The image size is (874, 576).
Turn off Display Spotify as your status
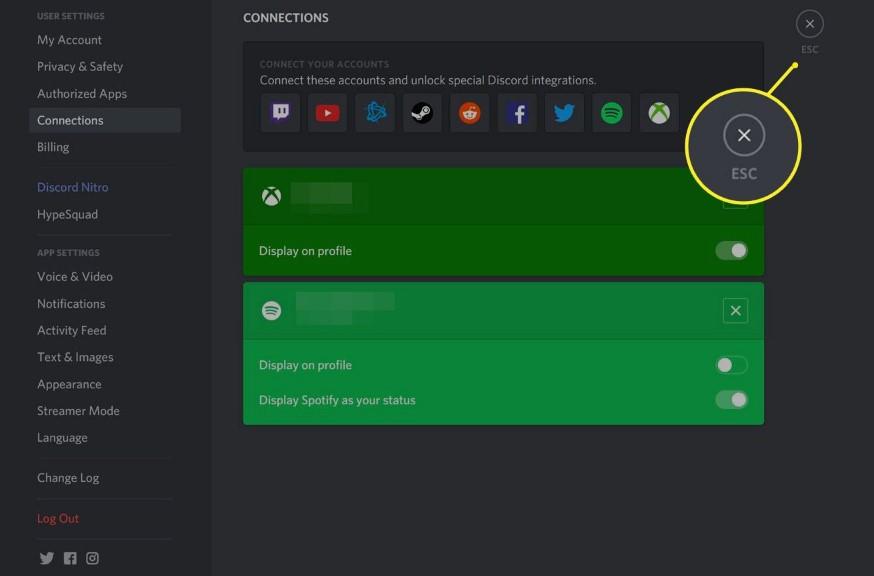click(x=731, y=399)
